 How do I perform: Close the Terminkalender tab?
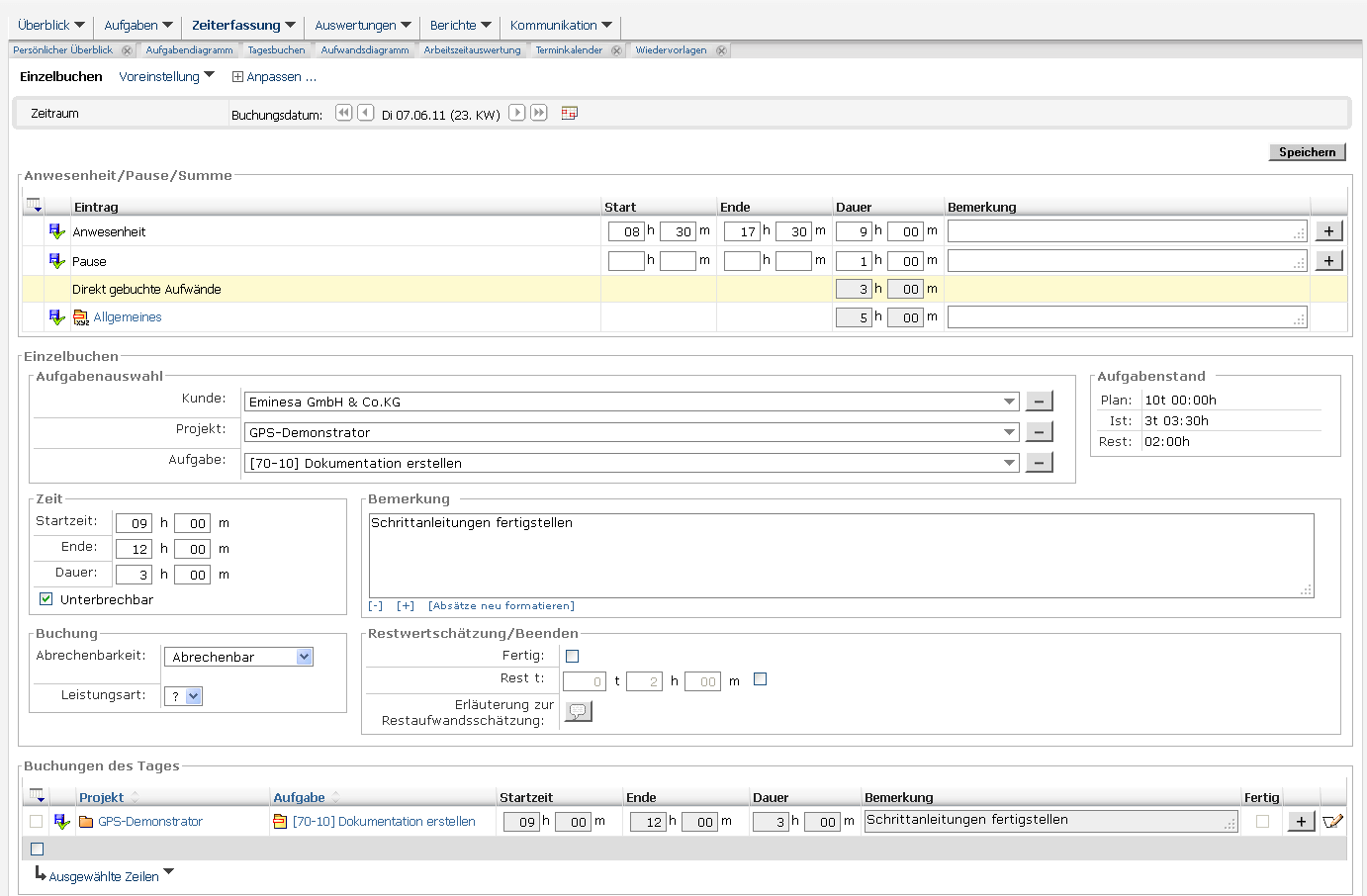[616, 50]
